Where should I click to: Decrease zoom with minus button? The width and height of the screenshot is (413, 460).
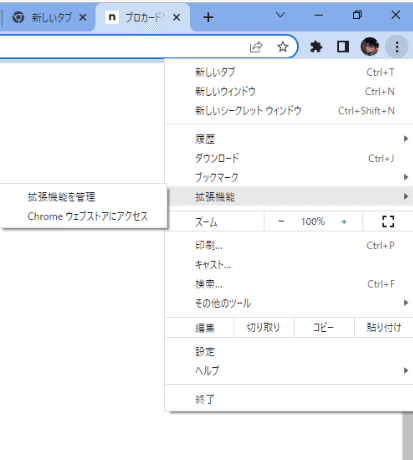coord(281,221)
